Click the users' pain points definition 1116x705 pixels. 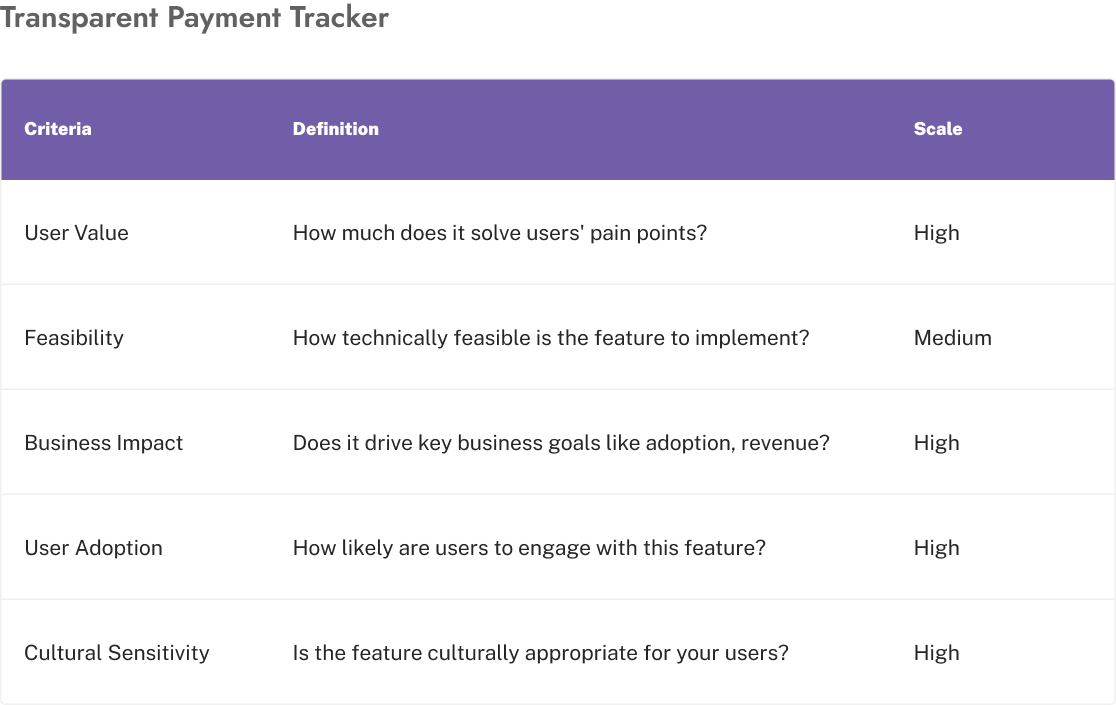tap(500, 233)
